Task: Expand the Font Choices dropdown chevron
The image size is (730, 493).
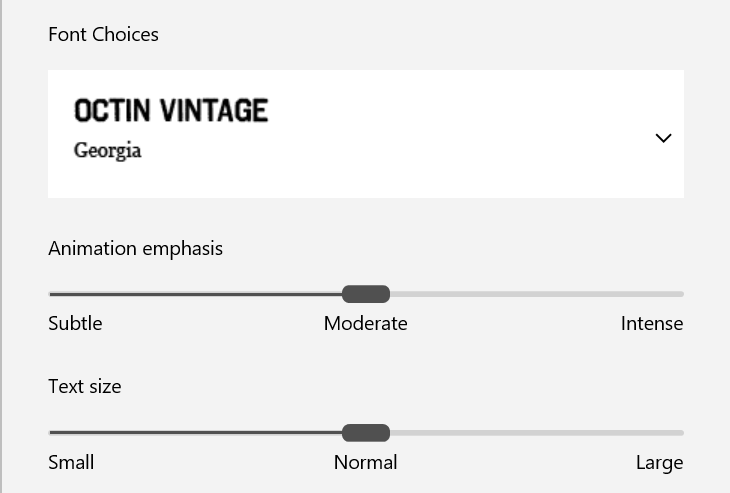Action: click(663, 138)
